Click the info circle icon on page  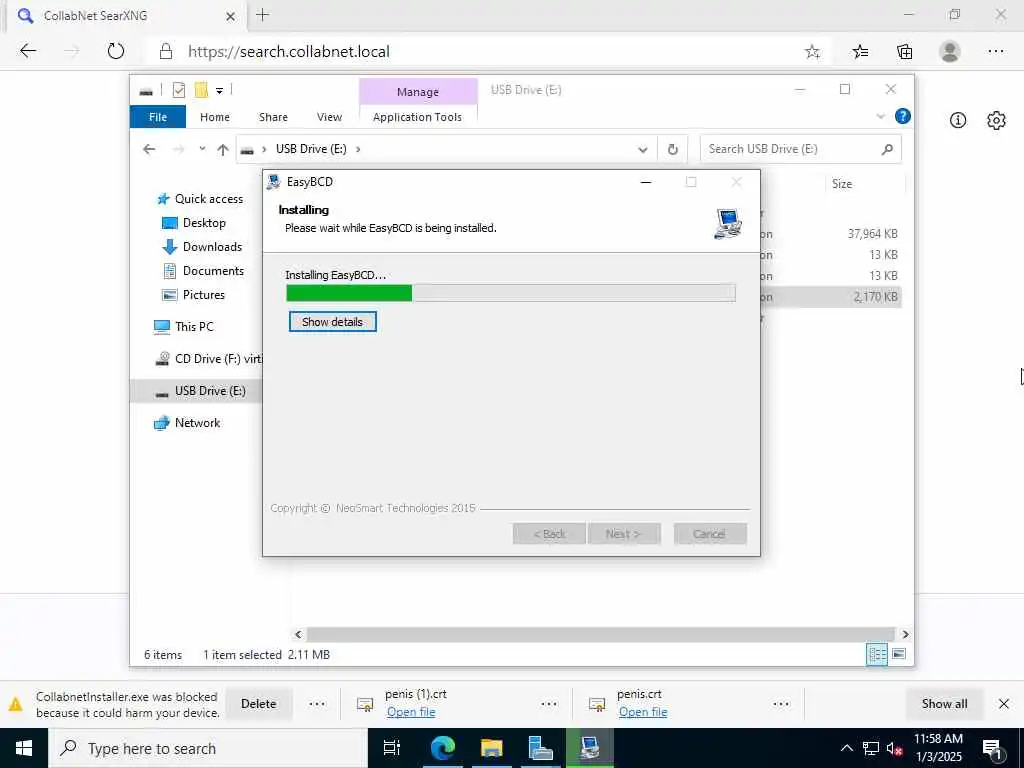[957, 120]
